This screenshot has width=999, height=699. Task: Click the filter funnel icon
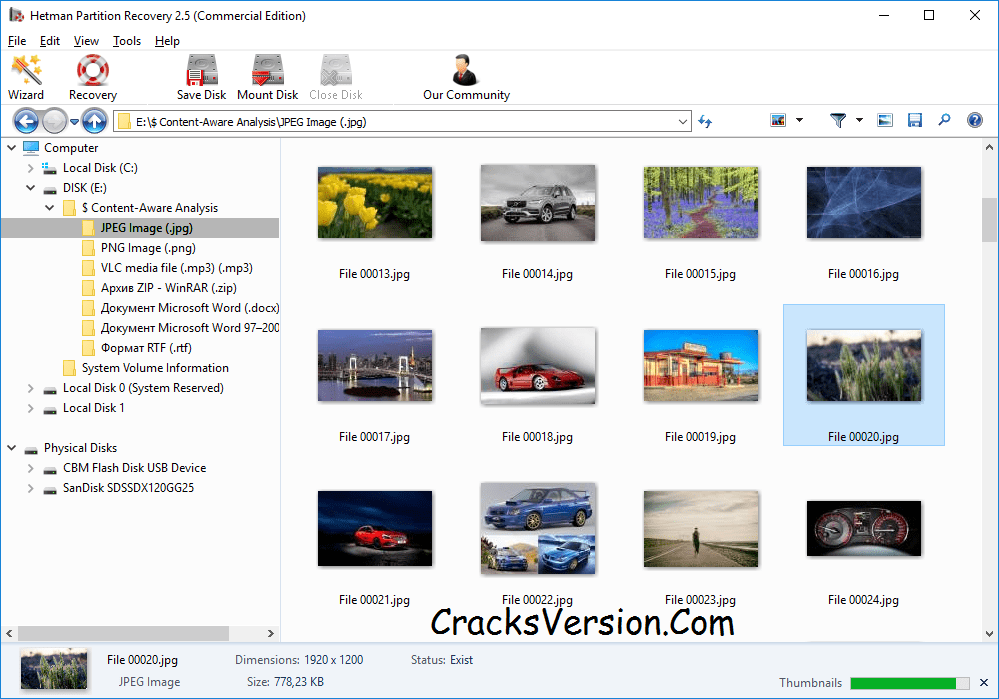tap(838, 120)
